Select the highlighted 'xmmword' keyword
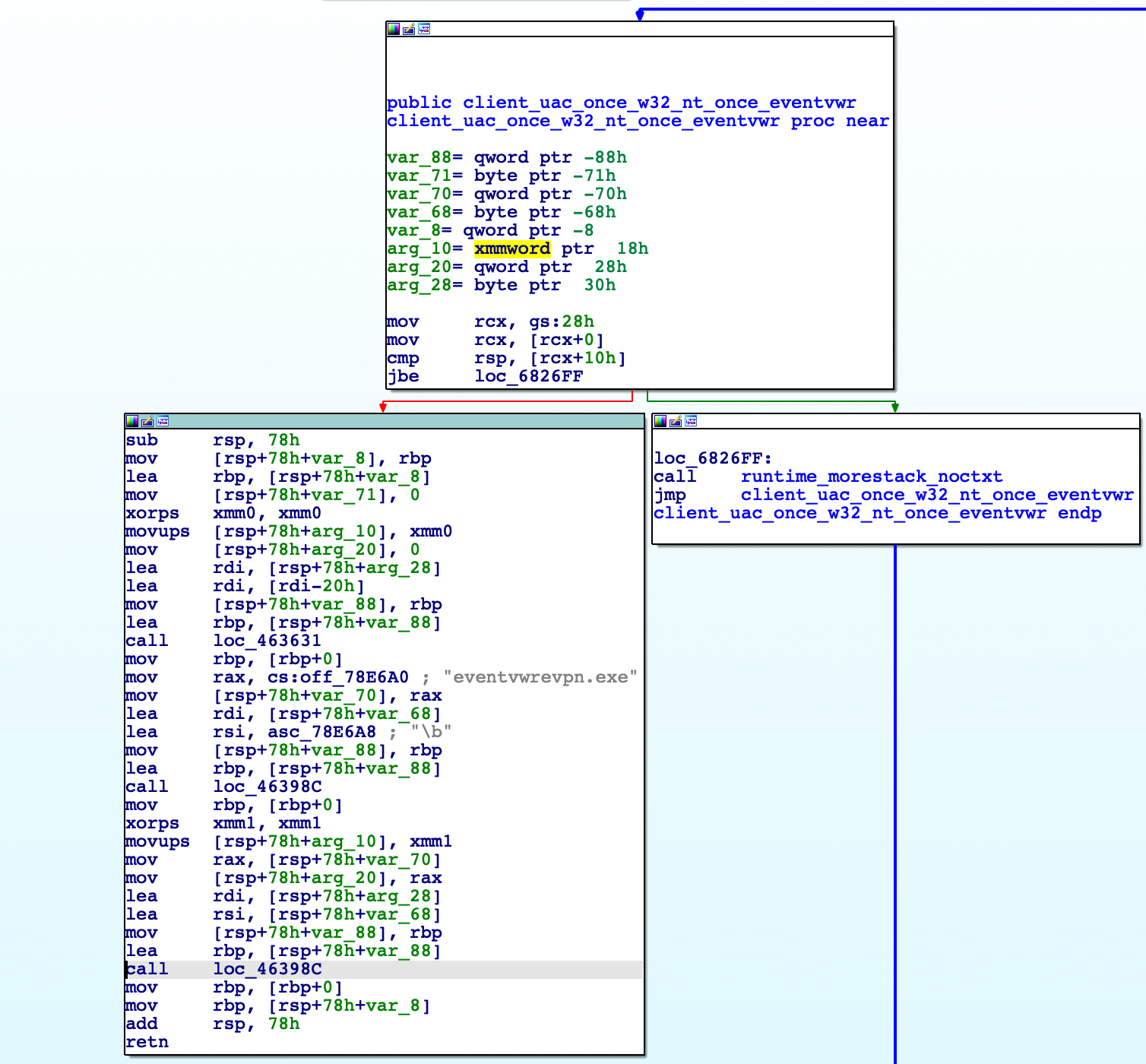 click(x=512, y=249)
